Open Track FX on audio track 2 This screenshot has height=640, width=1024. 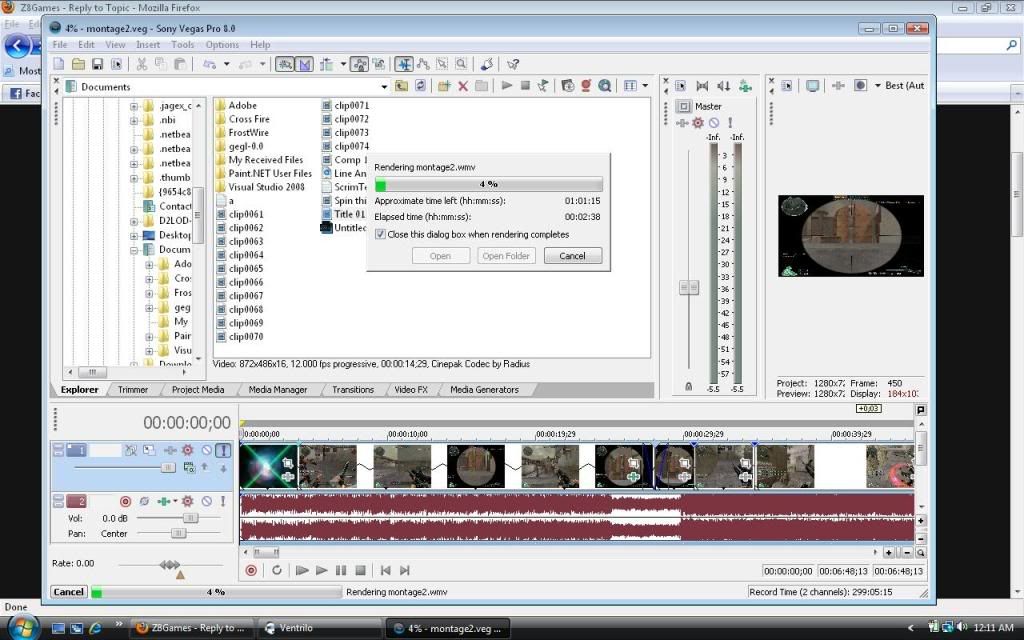187,501
